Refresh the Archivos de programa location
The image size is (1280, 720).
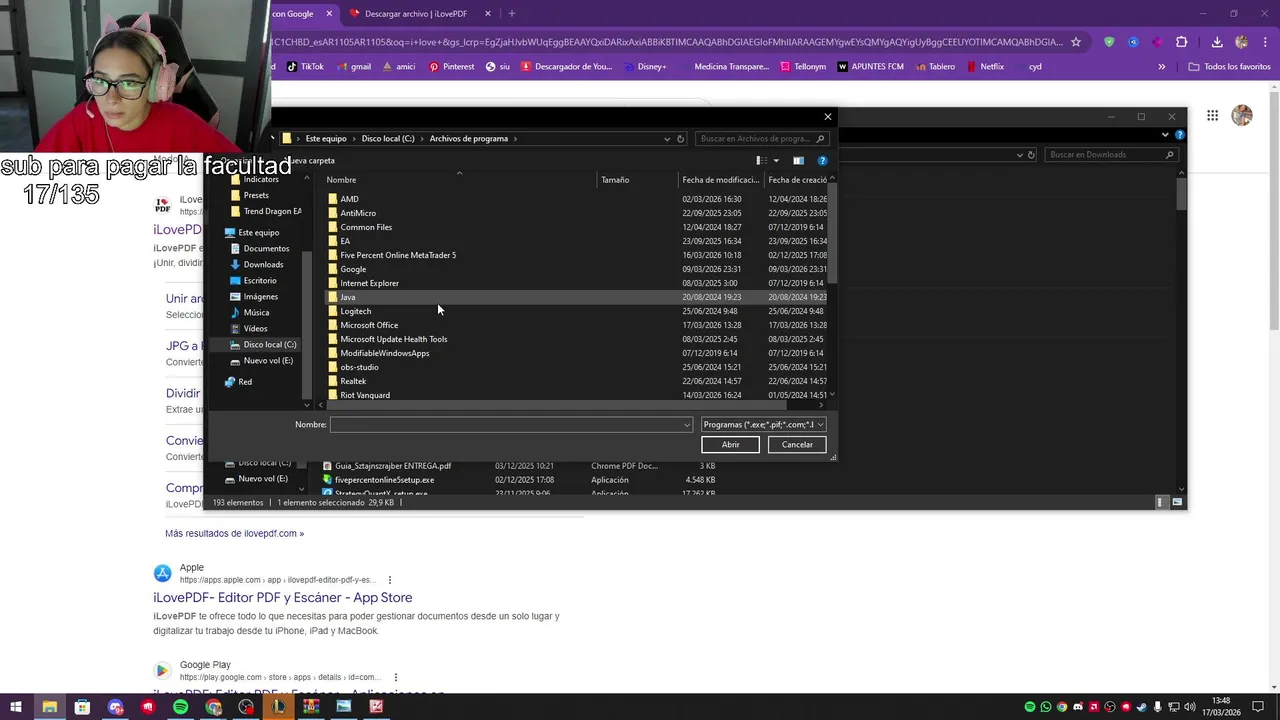tap(680, 139)
